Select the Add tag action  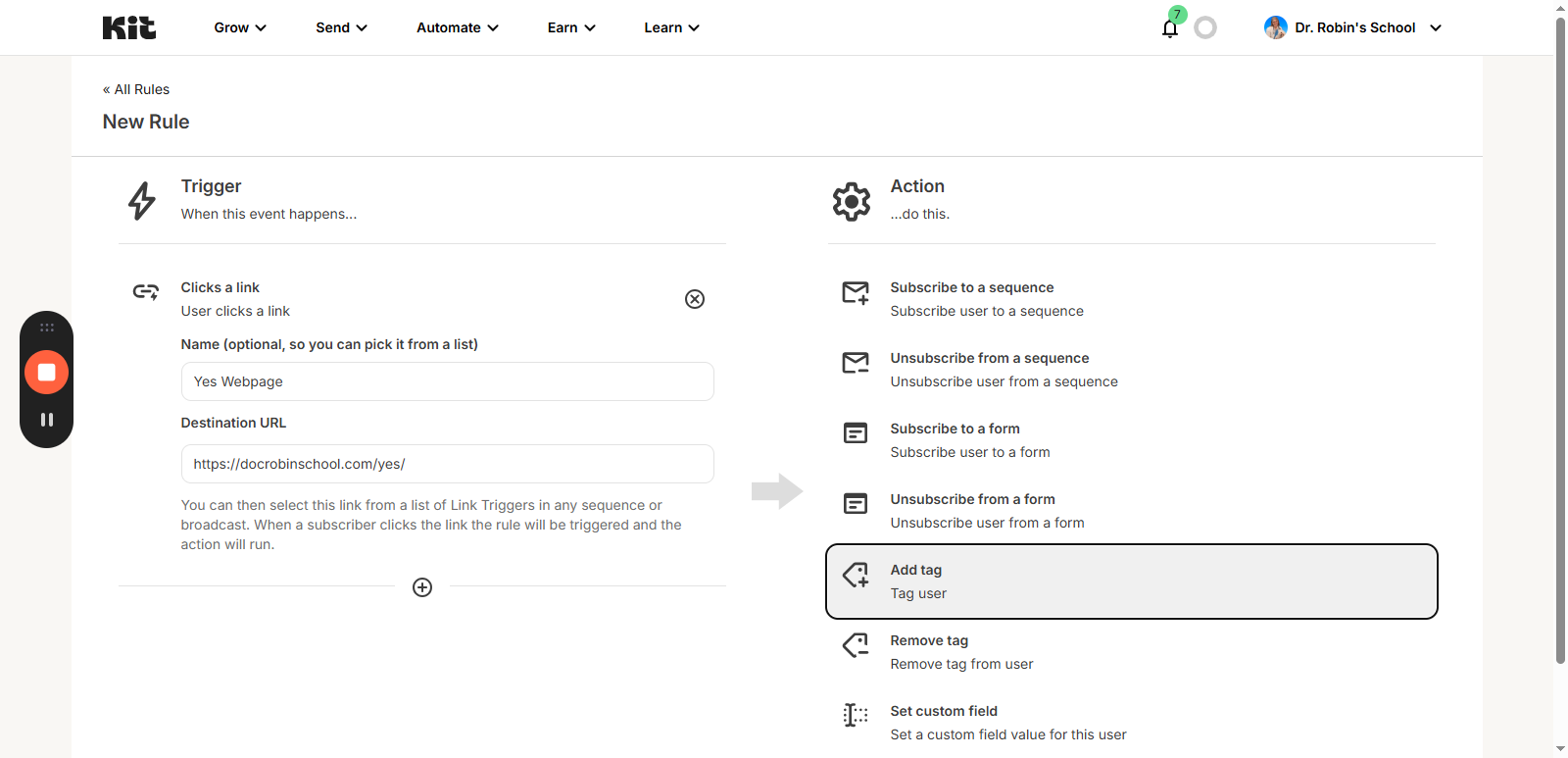coord(1131,581)
